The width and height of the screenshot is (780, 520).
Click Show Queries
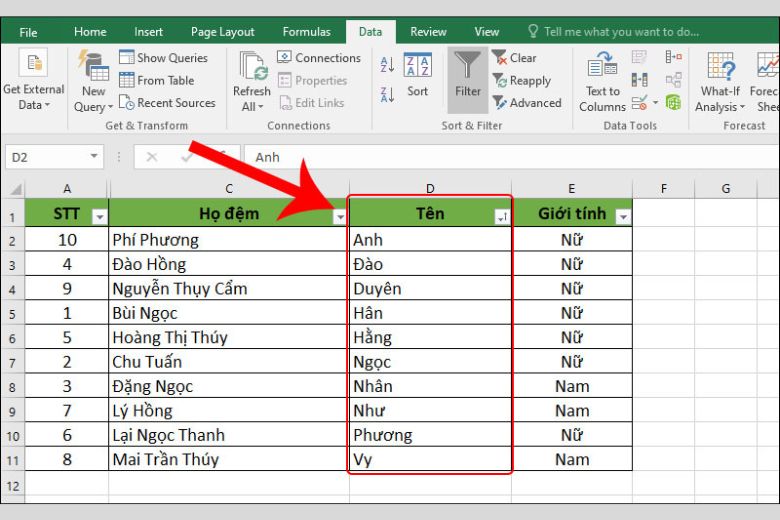pyautogui.click(x=163, y=58)
